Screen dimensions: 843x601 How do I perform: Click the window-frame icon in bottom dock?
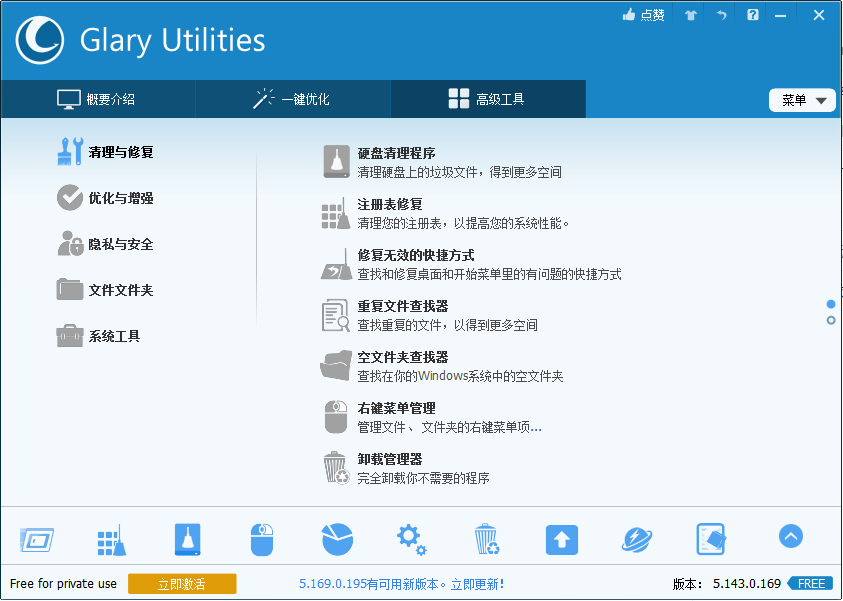coord(37,540)
